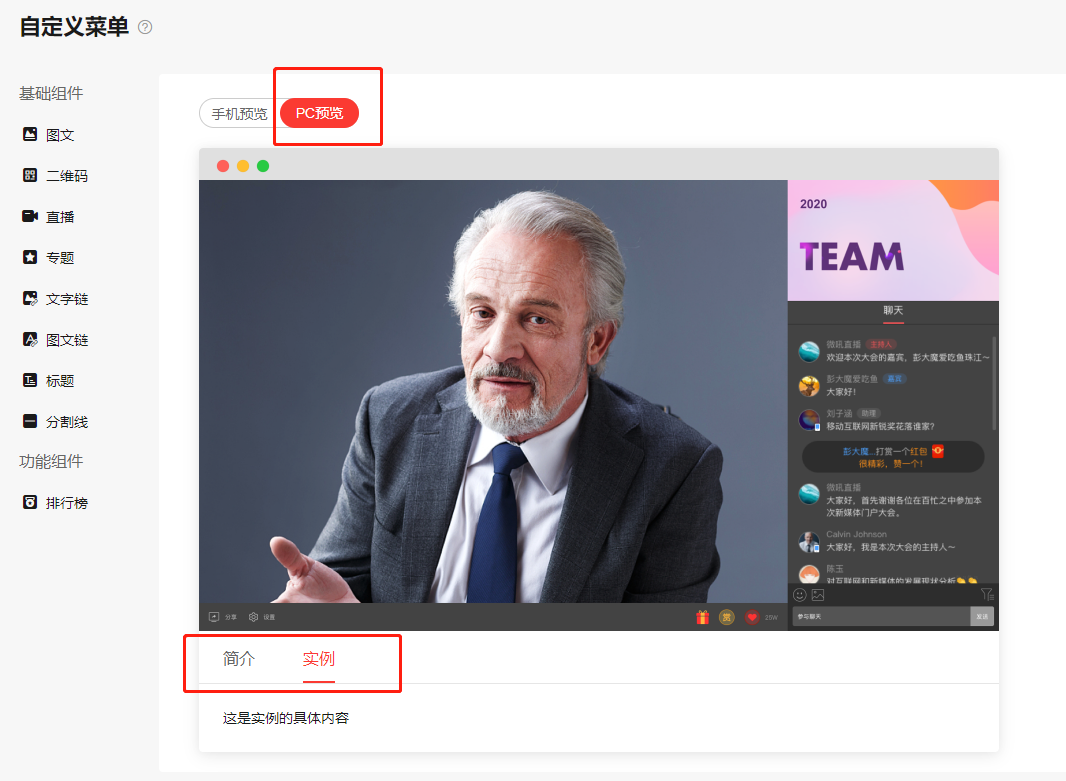Click the 聊天 tab in the preview

pyautogui.click(x=893, y=311)
